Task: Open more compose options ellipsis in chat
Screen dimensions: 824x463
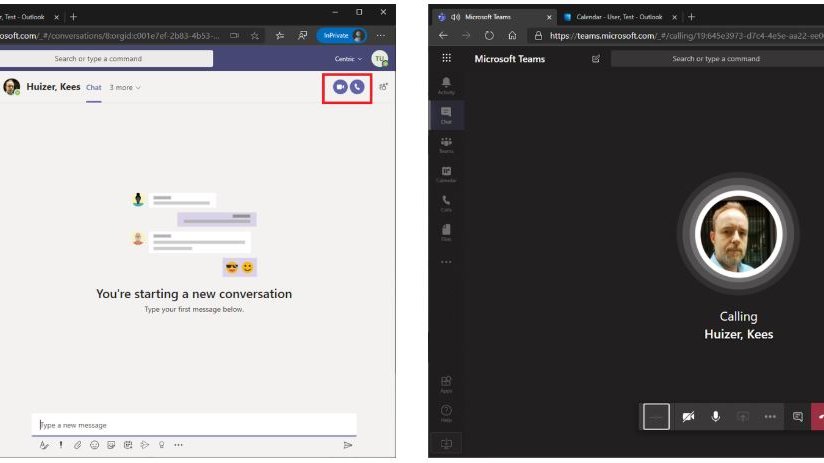Action: (x=179, y=445)
